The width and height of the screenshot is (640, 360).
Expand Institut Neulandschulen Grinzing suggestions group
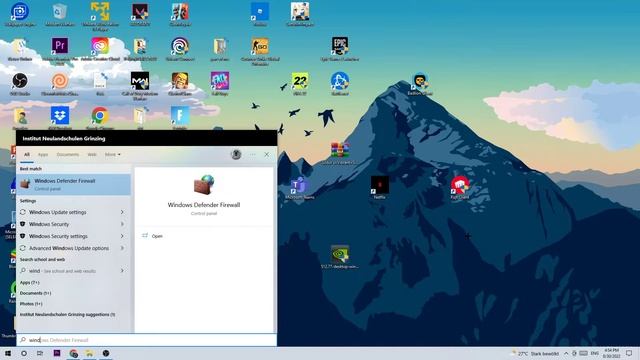pos(67,315)
